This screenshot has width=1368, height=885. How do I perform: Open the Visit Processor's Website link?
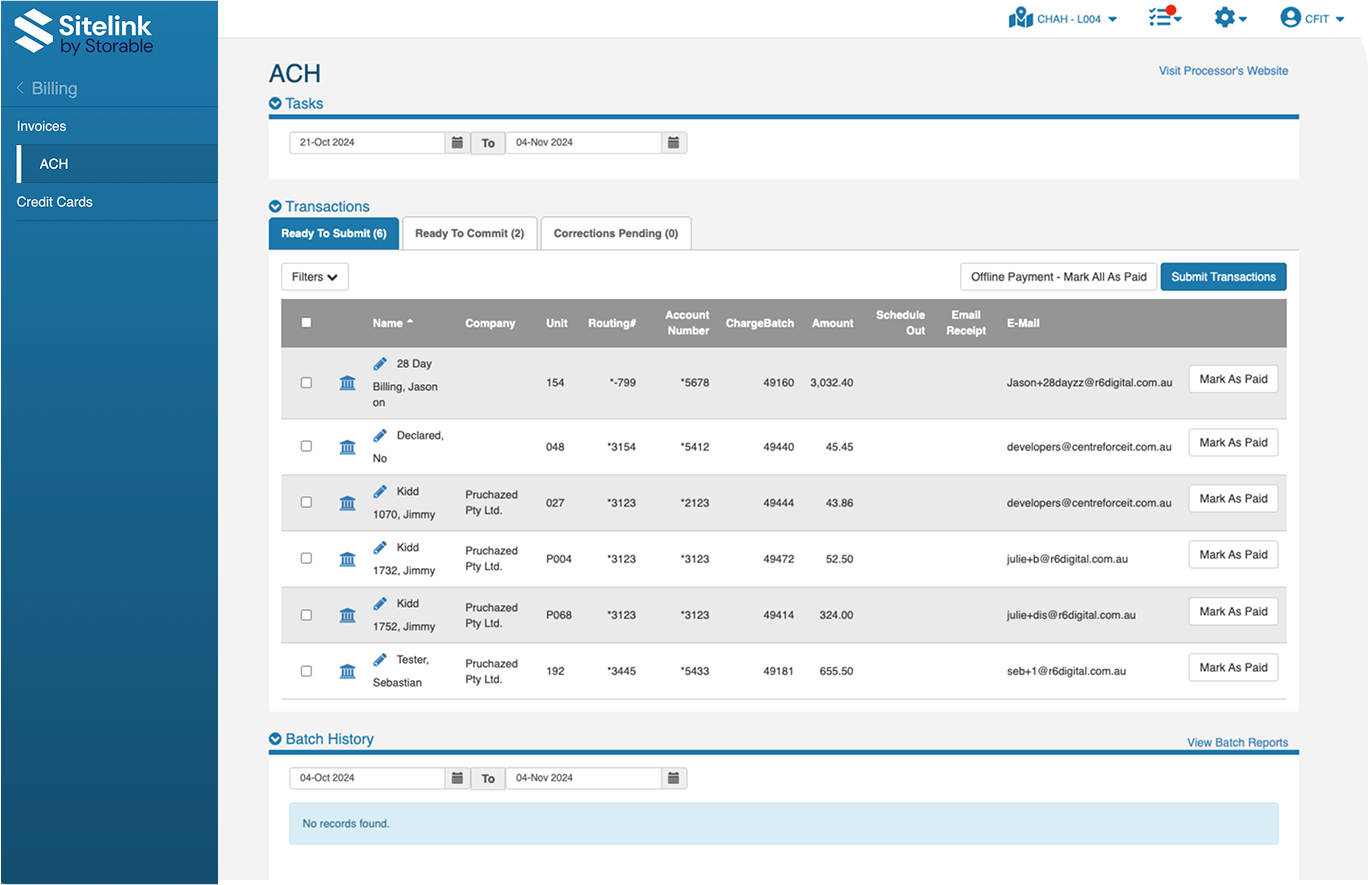1223,71
